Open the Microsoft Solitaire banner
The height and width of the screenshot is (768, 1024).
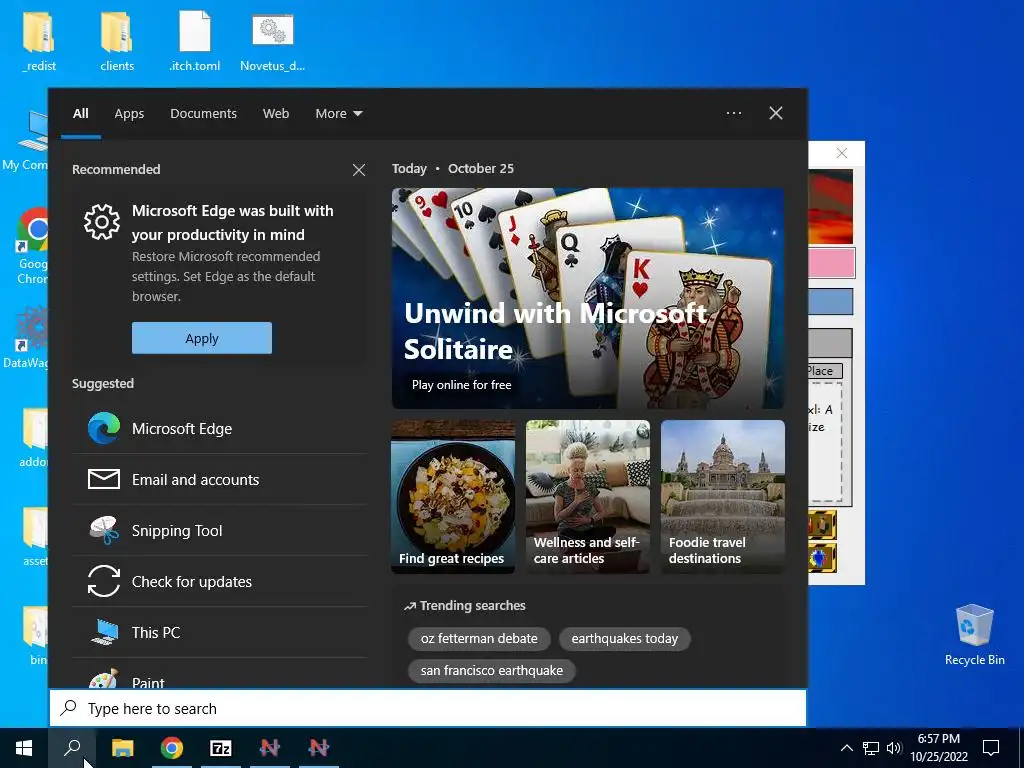click(x=588, y=298)
